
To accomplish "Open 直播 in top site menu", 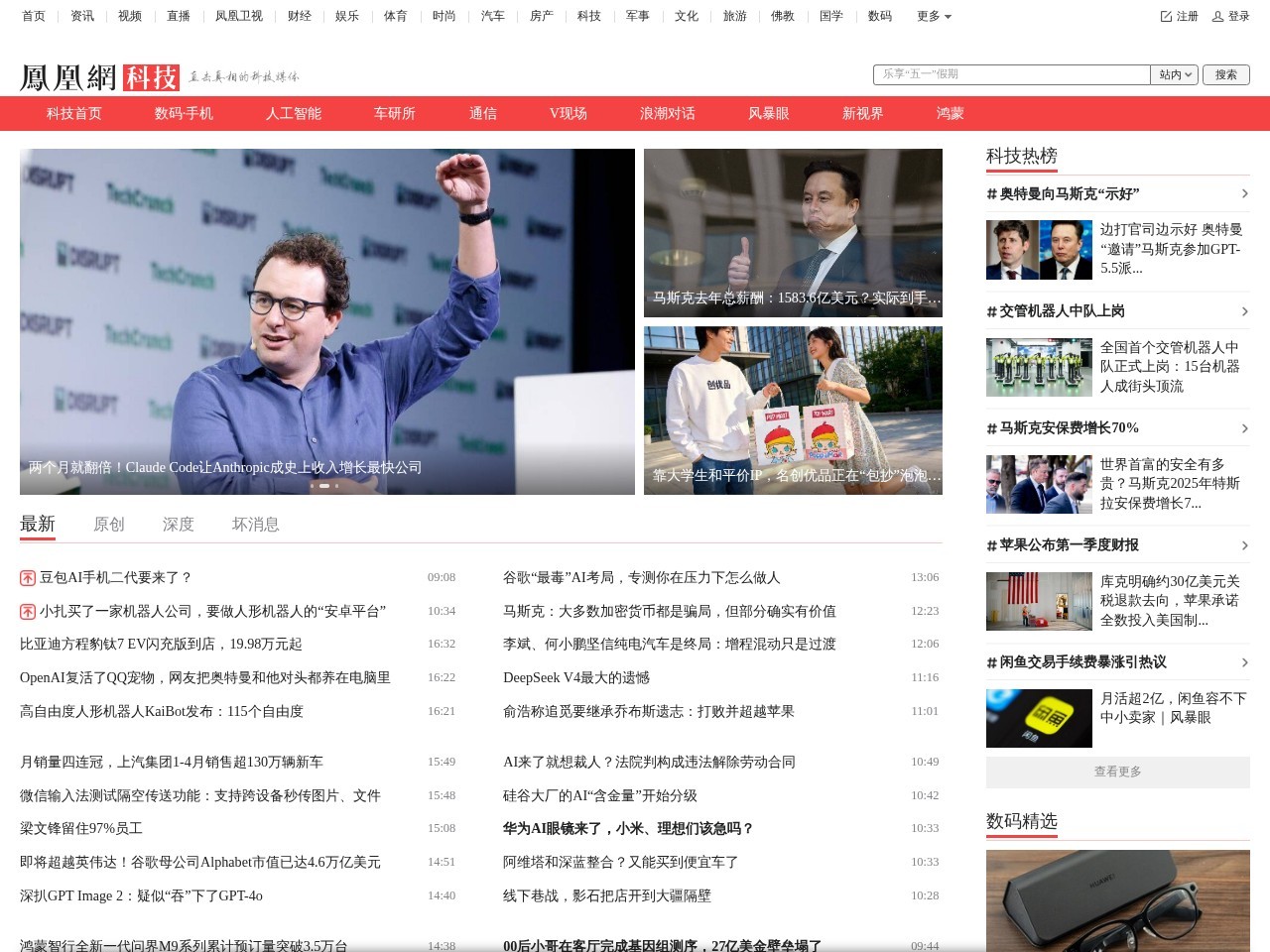I will click(x=179, y=17).
